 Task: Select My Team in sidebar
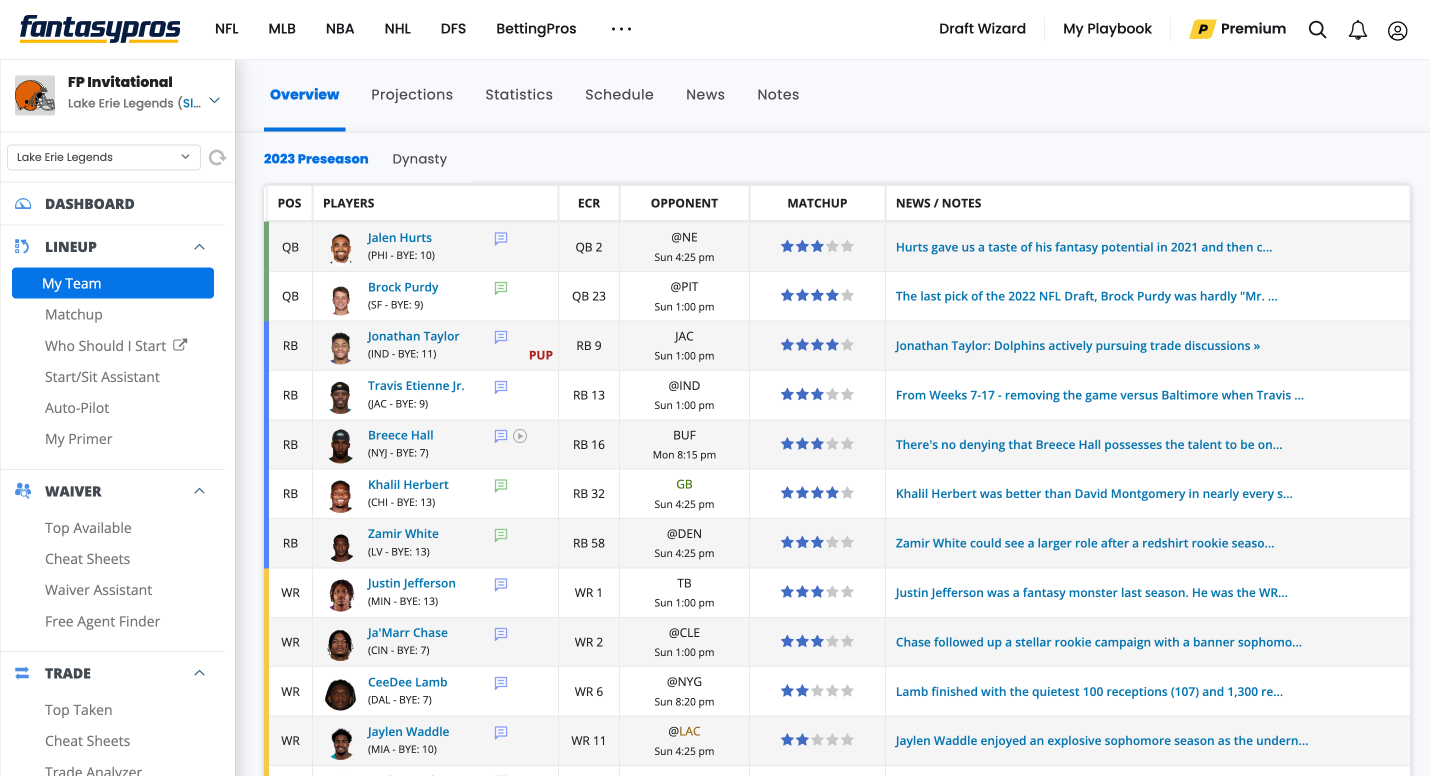[113, 283]
